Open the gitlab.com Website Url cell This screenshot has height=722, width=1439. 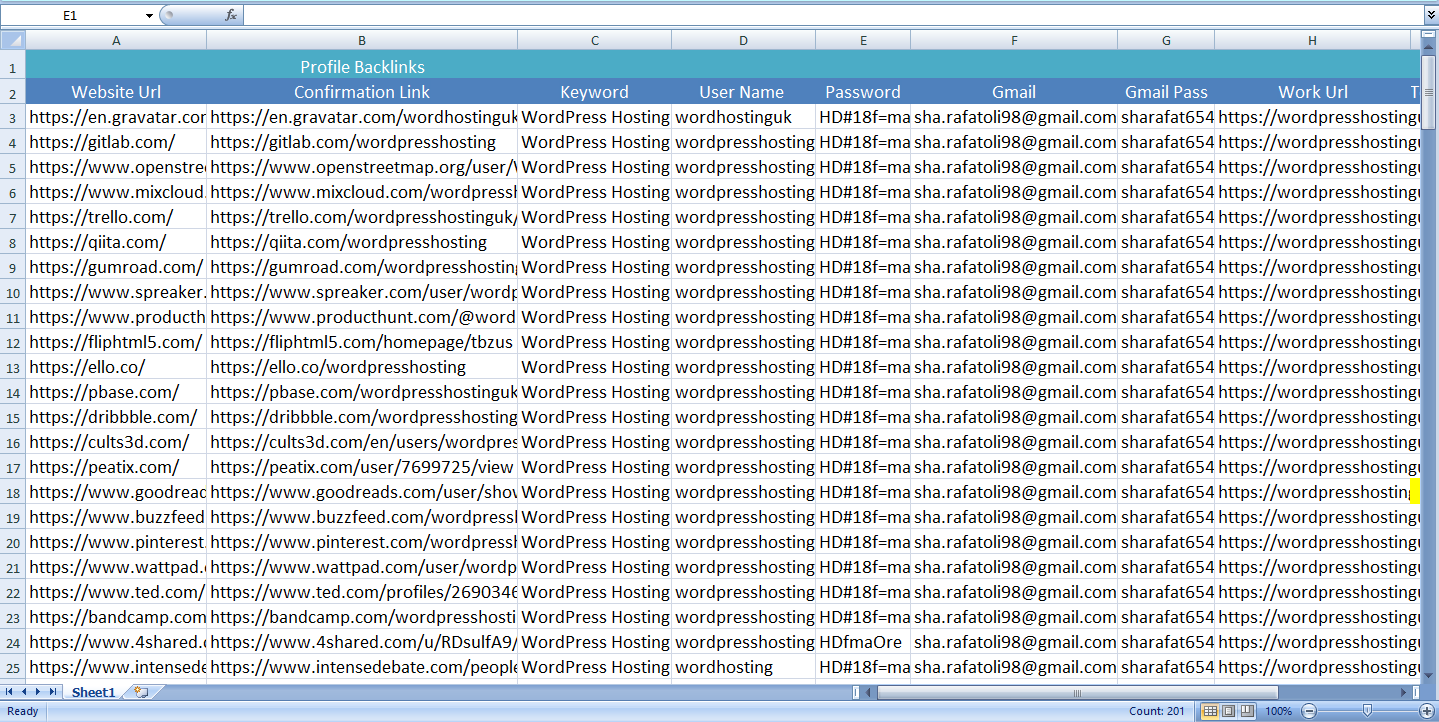(x=116, y=142)
